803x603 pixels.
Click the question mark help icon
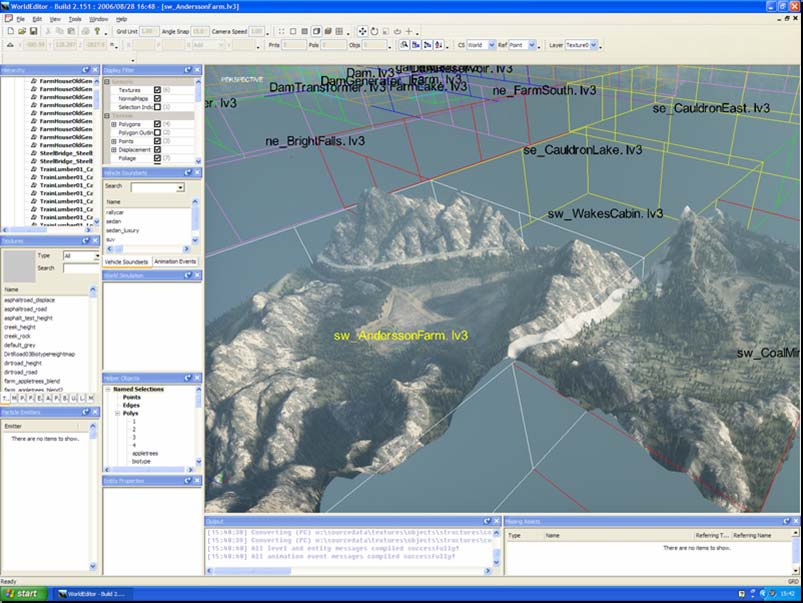point(97,31)
